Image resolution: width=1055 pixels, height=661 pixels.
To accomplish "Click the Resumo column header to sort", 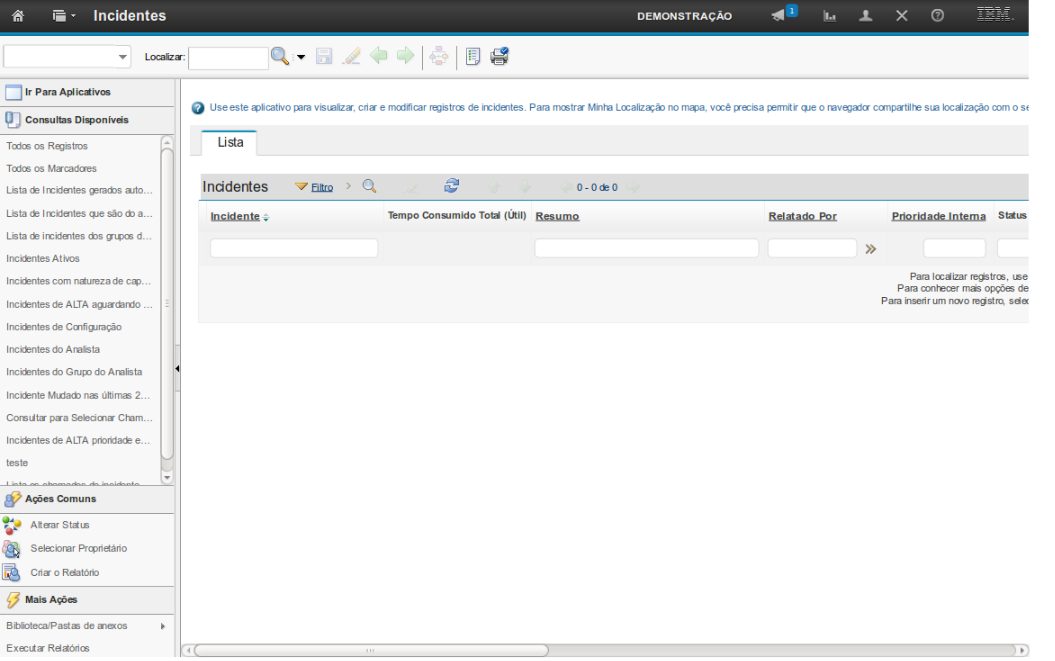I will 557,216.
